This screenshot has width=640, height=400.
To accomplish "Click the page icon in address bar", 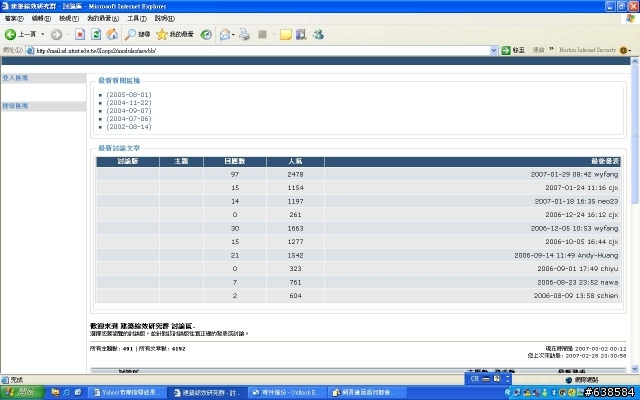I will coord(30,51).
